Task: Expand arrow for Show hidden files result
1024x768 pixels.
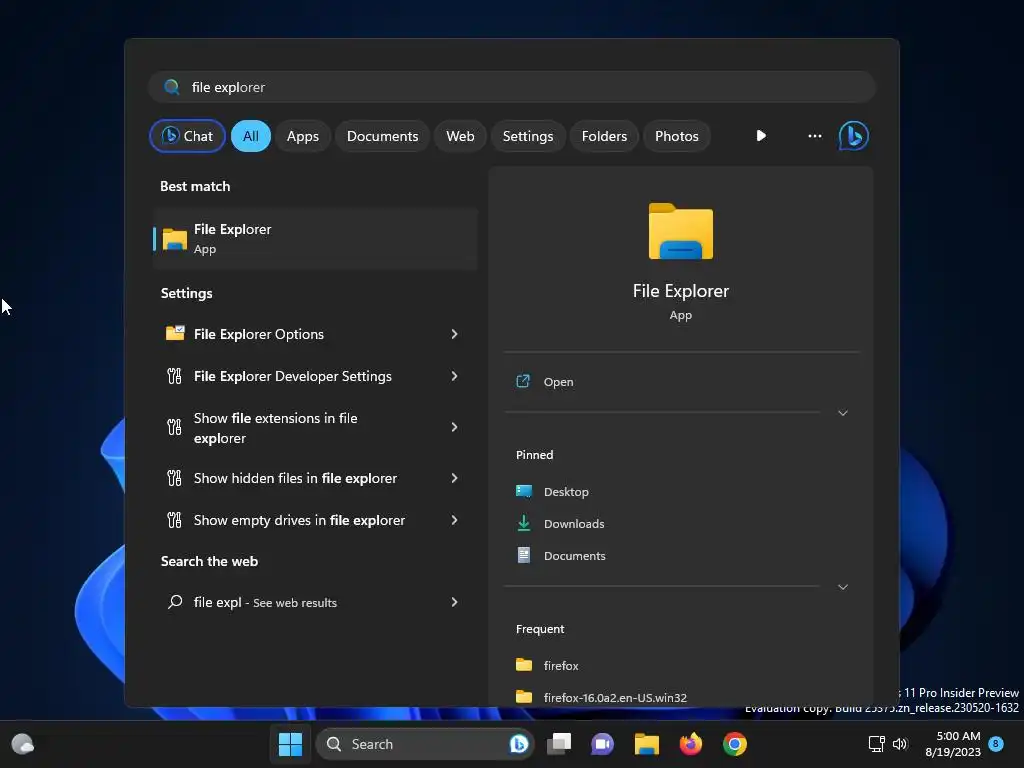Action: pos(454,478)
